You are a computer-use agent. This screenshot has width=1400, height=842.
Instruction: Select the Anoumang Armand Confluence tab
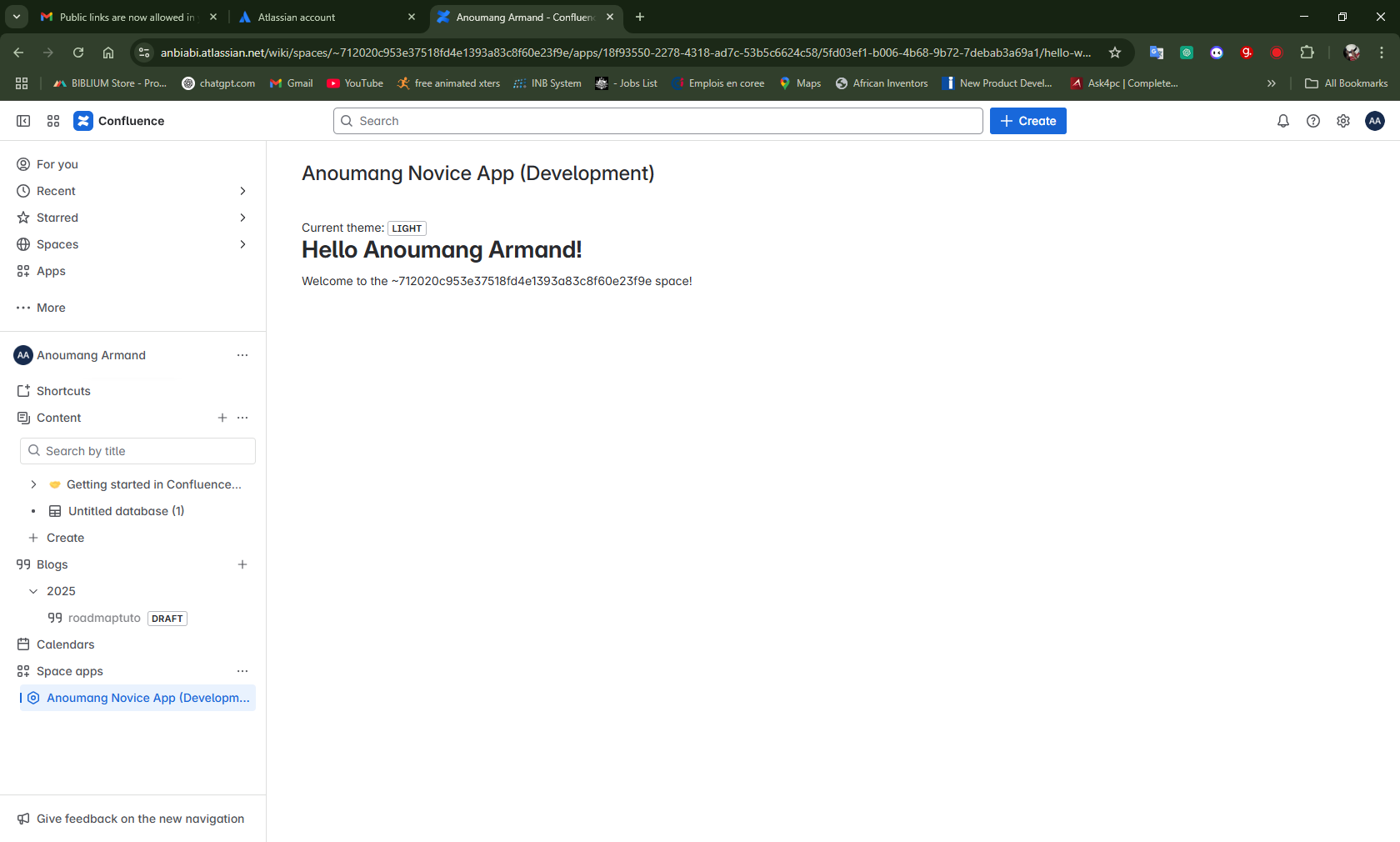[526, 17]
